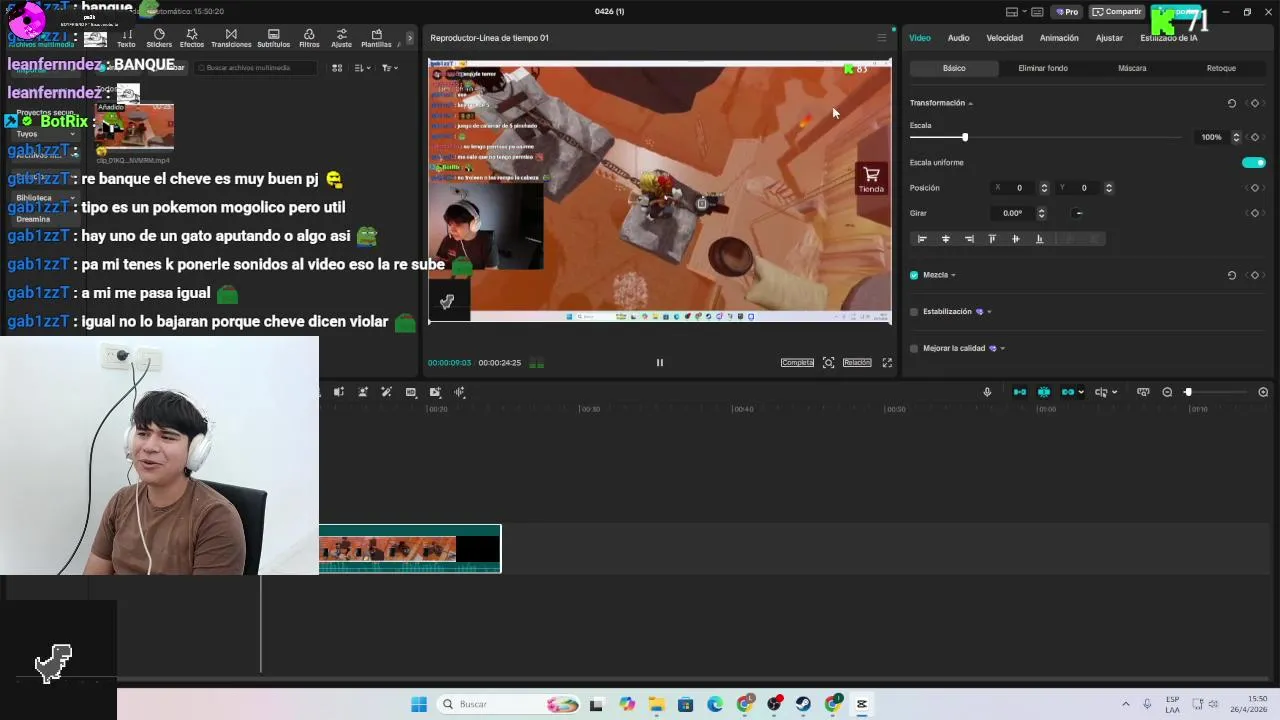
Task: Select the video clip on the timeline
Action: tap(410, 549)
